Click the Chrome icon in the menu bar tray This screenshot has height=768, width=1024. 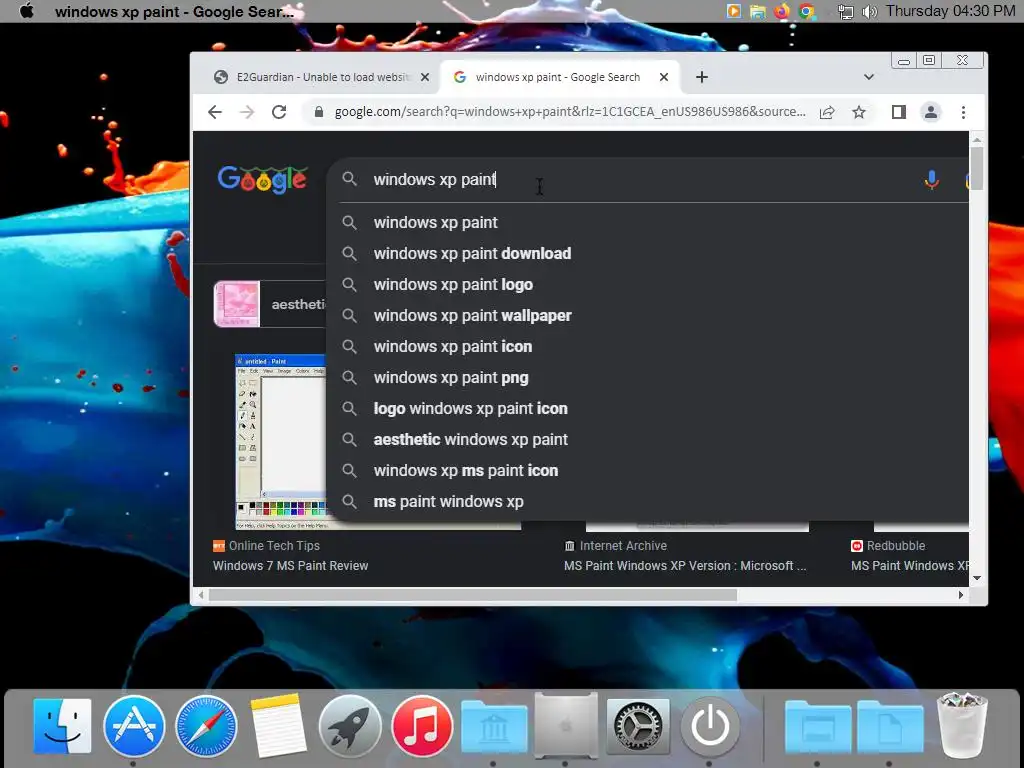(x=807, y=11)
